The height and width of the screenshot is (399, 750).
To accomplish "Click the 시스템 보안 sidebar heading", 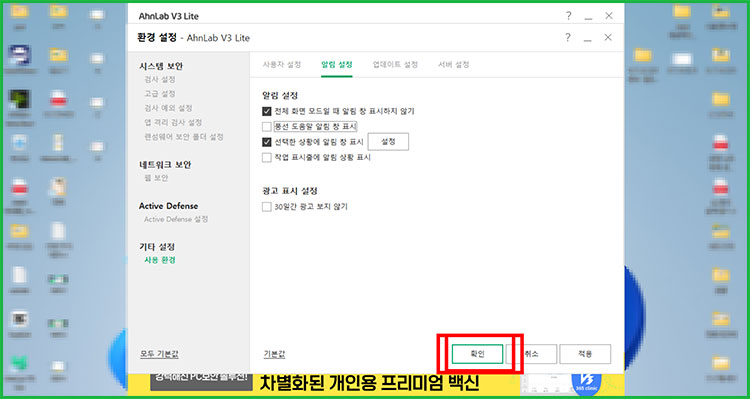I will 161,66.
